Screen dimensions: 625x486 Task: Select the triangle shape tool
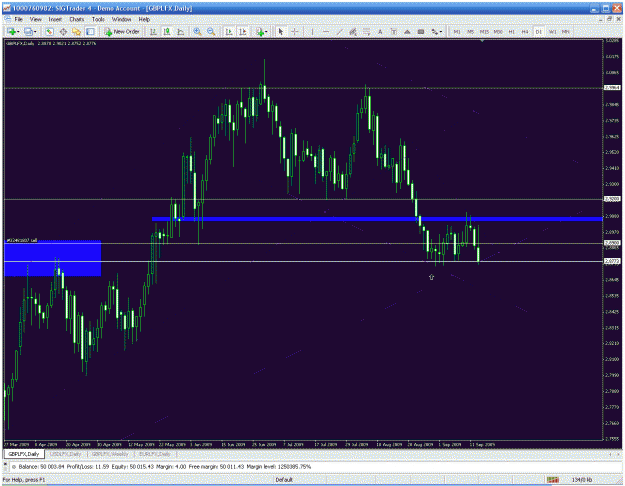(x=407, y=32)
